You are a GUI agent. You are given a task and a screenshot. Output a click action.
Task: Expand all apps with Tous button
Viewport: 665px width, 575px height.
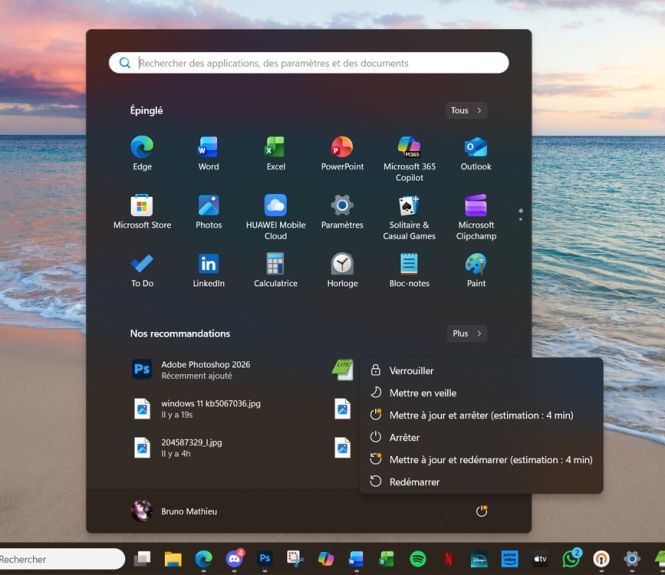[466, 110]
